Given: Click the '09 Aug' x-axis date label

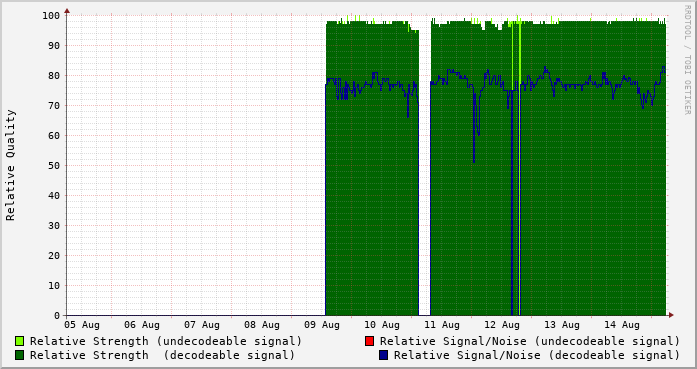Looking at the screenshot, I should pos(322,325).
